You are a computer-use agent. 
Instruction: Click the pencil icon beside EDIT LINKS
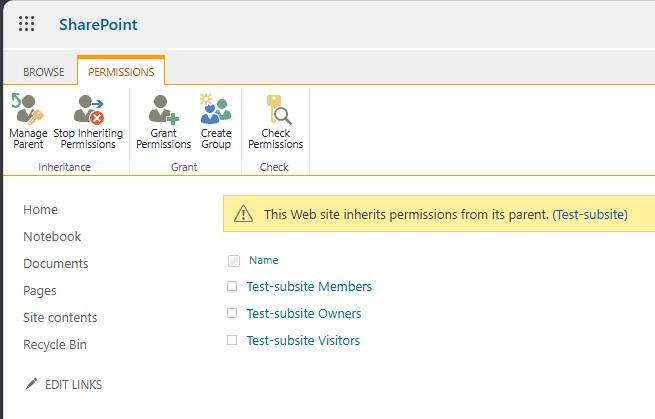pyautogui.click(x=31, y=384)
